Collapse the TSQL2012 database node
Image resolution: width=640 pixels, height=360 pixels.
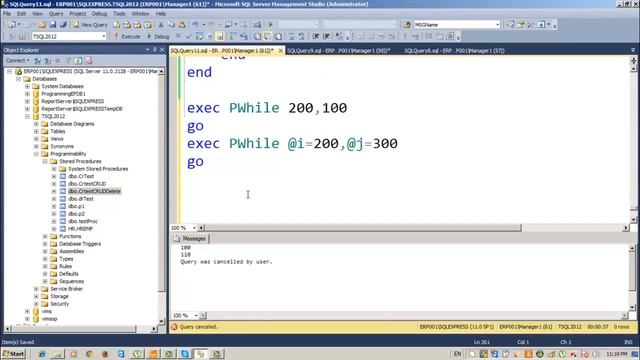tap(27, 116)
